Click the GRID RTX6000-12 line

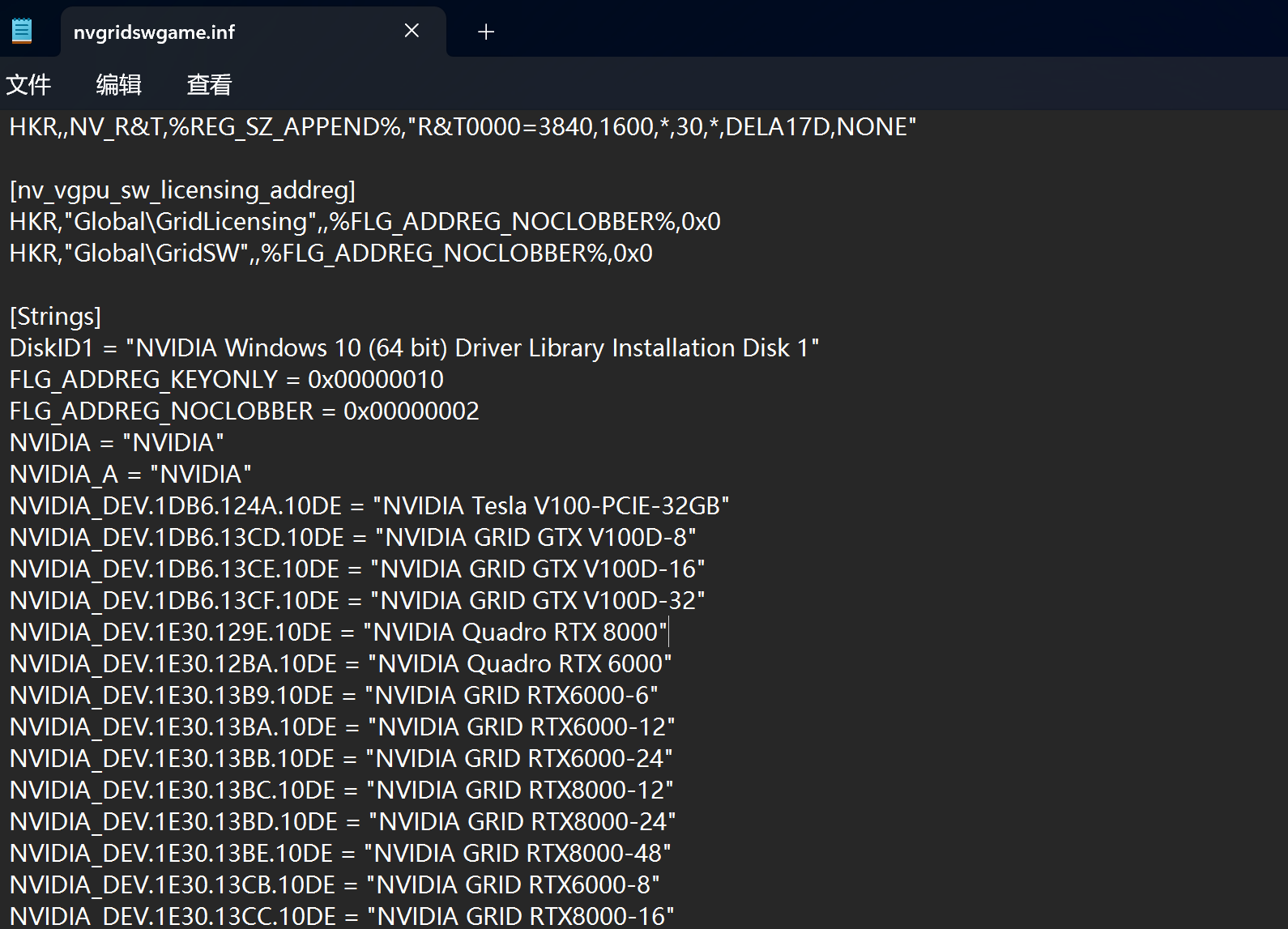click(343, 727)
